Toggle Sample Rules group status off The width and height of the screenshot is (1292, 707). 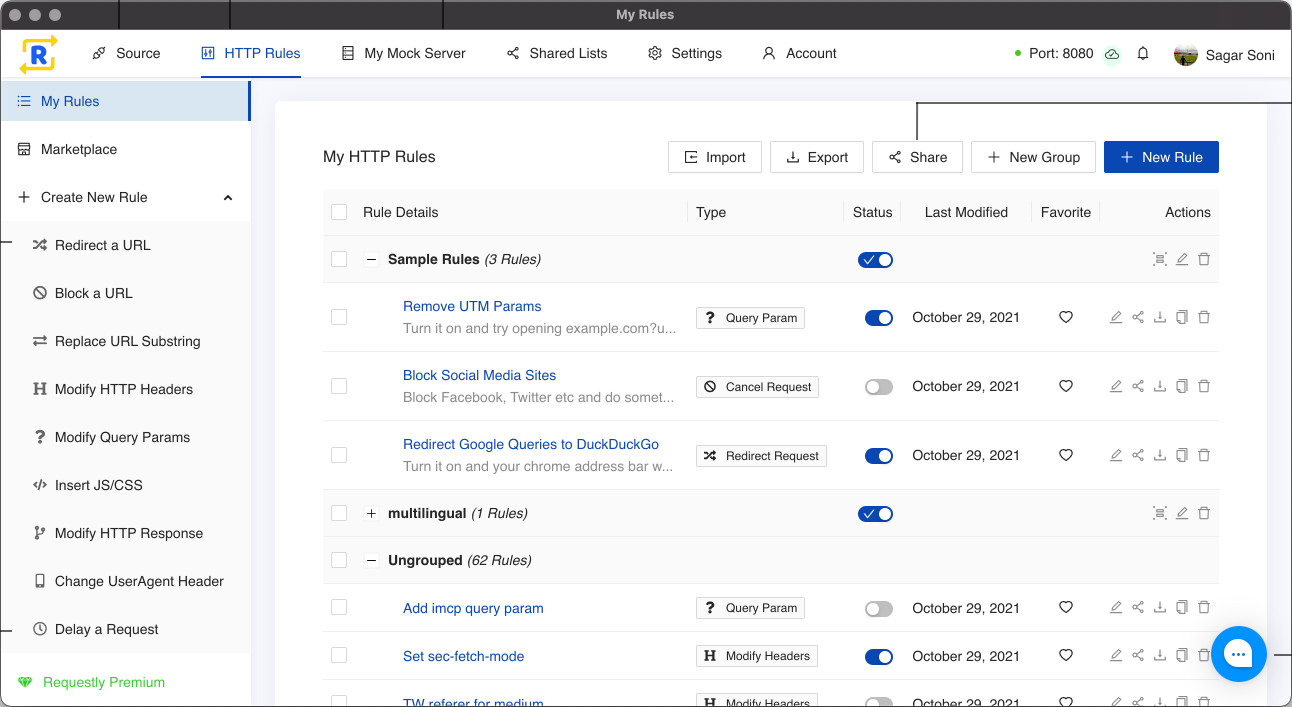click(x=875, y=260)
